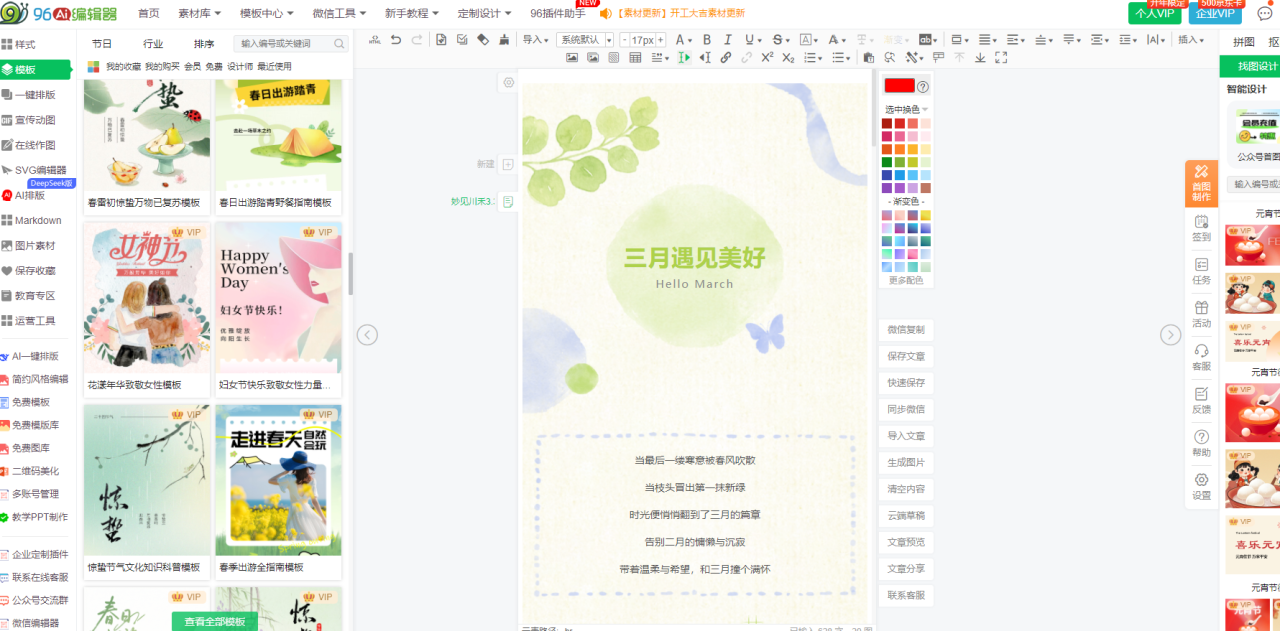Apply italic formatting from toolbar
1280x631 pixels.
(x=728, y=40)
